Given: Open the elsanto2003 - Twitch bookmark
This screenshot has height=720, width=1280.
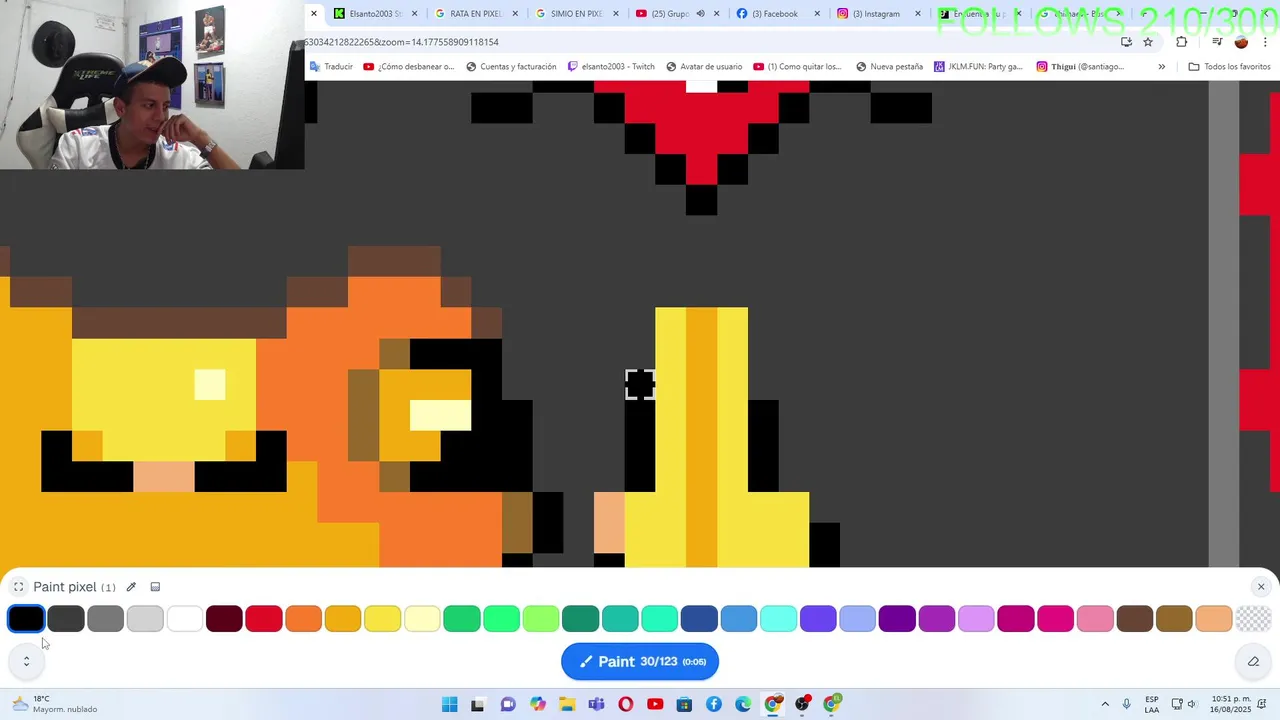Looking at the screenshot, I should [611, 67].
